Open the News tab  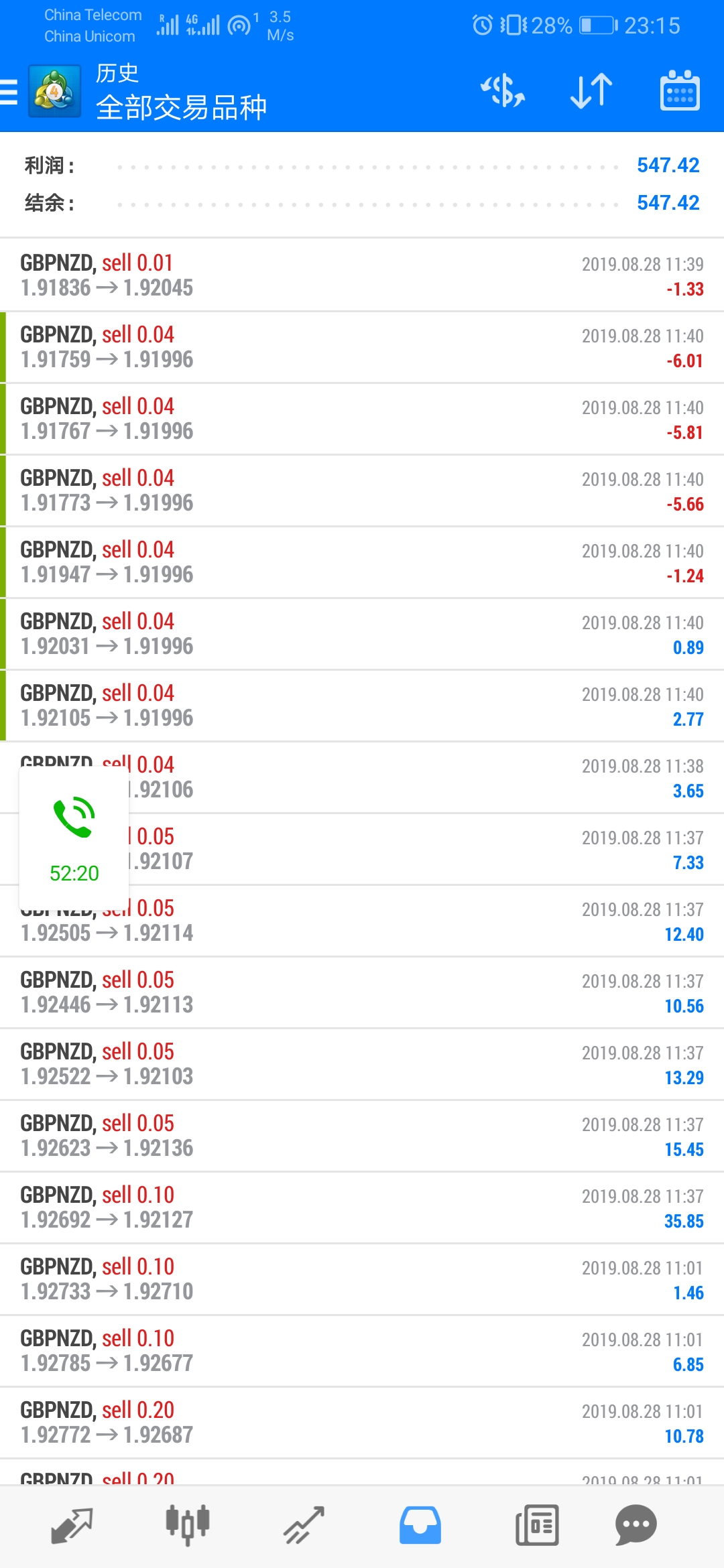(537, 1526)
